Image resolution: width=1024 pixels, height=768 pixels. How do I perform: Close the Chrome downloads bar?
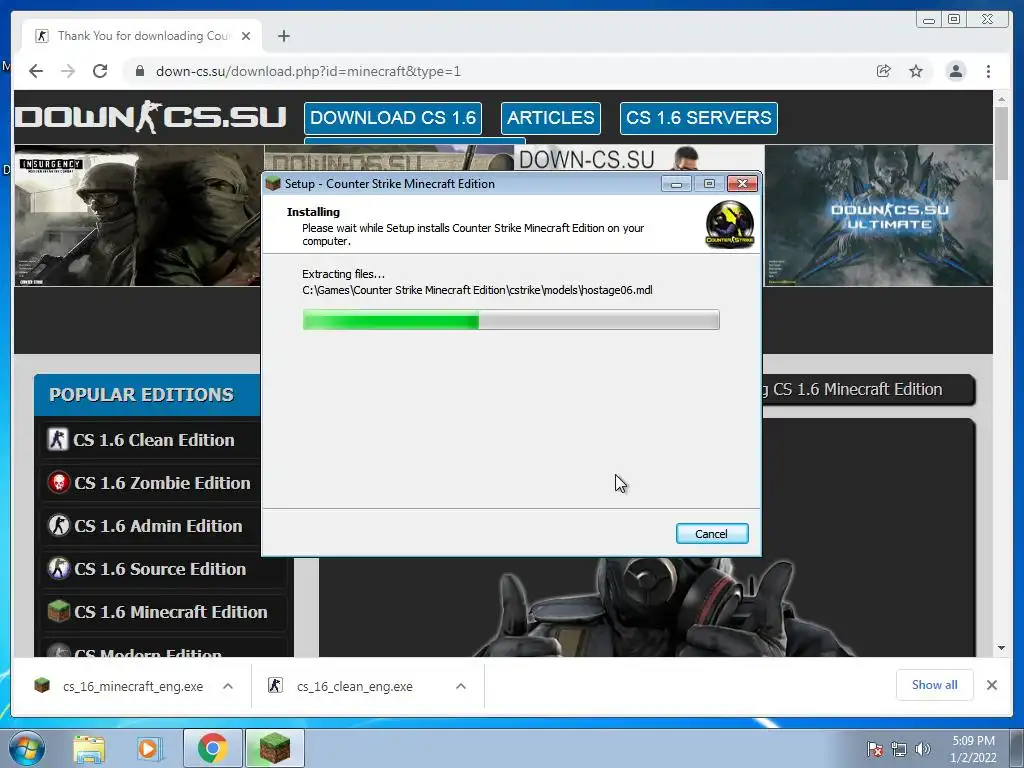991,685
